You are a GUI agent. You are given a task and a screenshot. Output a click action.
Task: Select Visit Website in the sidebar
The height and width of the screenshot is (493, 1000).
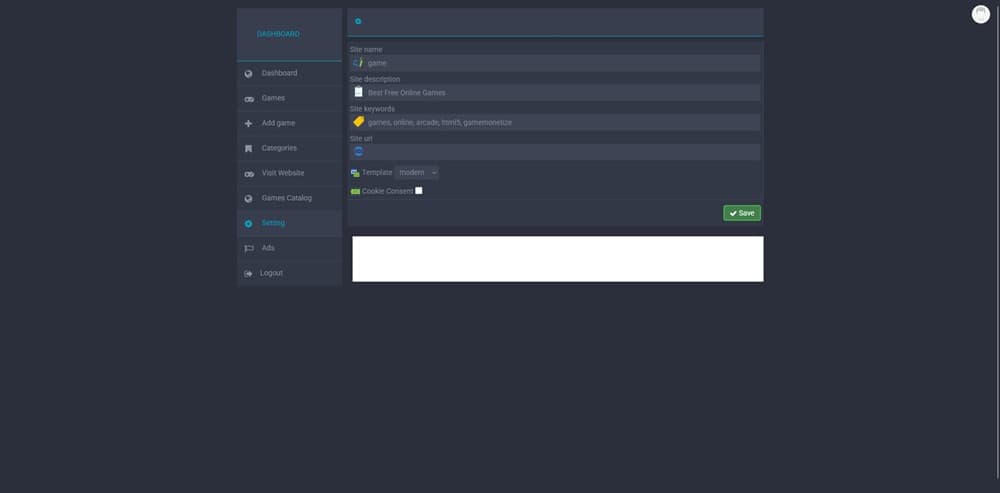tap(282, 173)
